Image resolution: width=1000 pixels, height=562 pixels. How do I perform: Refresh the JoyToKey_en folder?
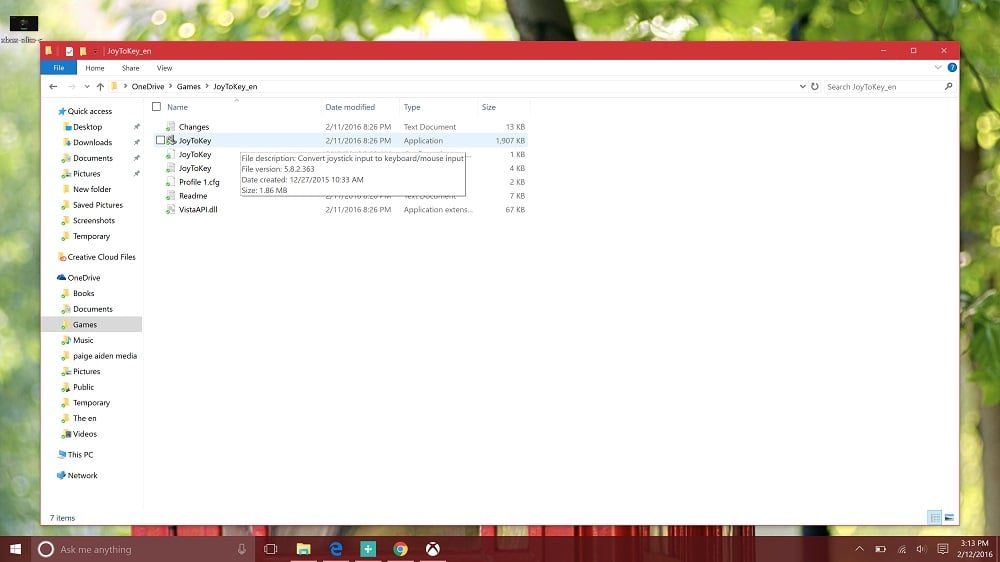tap(814, 87)
